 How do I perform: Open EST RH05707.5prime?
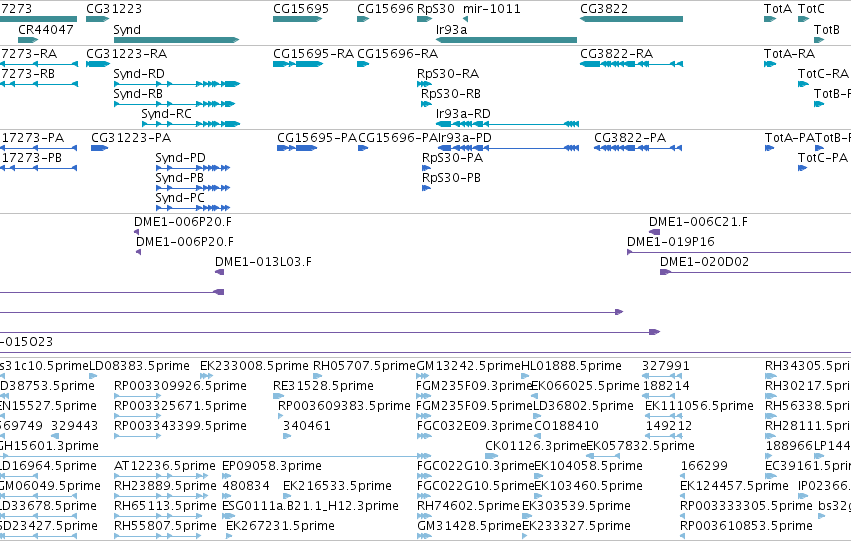(x=364, y=366)
